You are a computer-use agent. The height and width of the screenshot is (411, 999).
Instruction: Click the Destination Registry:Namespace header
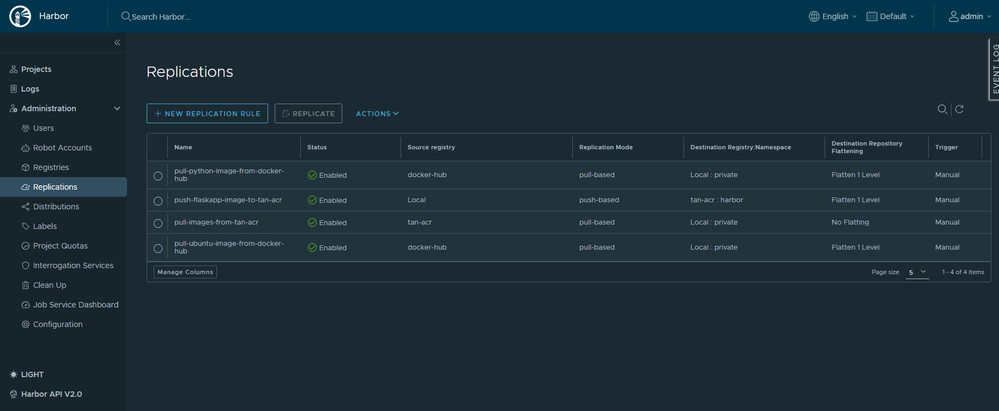point(740,147)
